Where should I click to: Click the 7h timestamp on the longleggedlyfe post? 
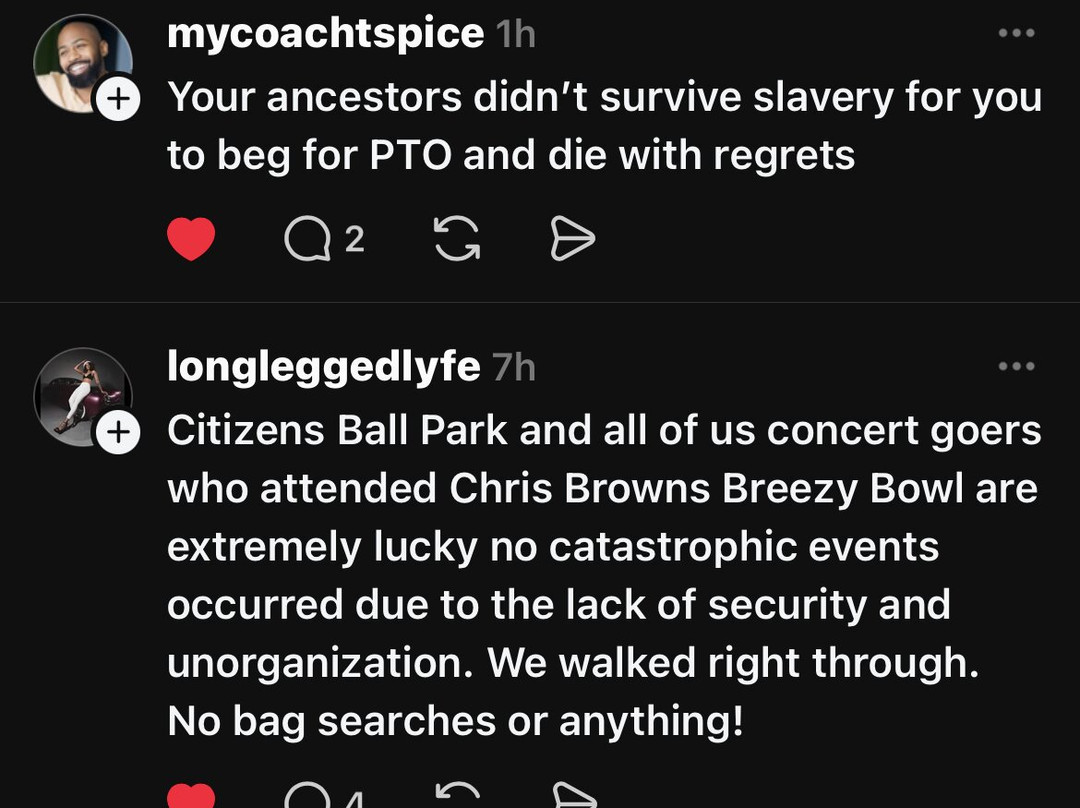[514, 368]
